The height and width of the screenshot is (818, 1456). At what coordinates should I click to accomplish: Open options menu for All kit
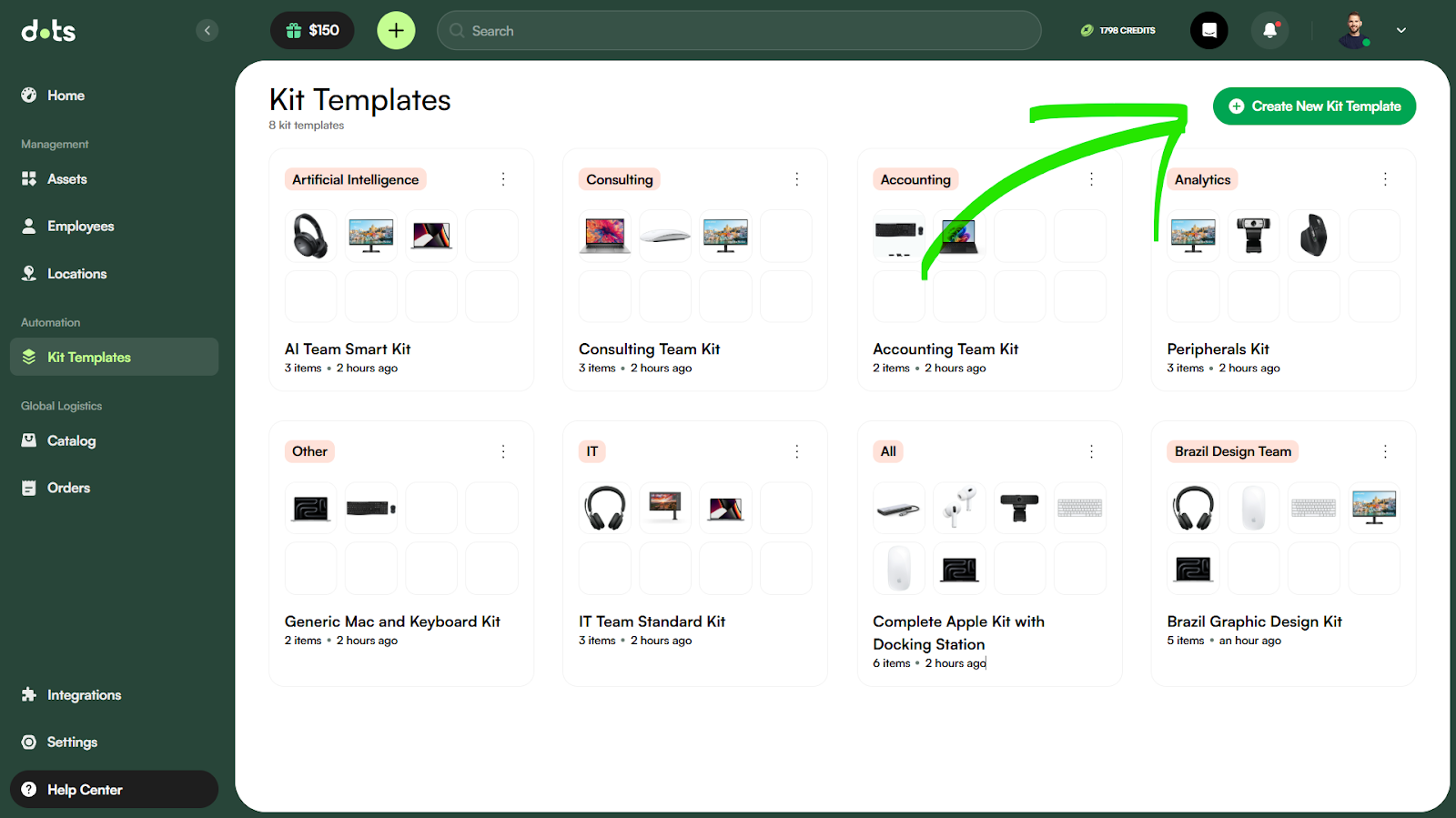pos(1091,451)
